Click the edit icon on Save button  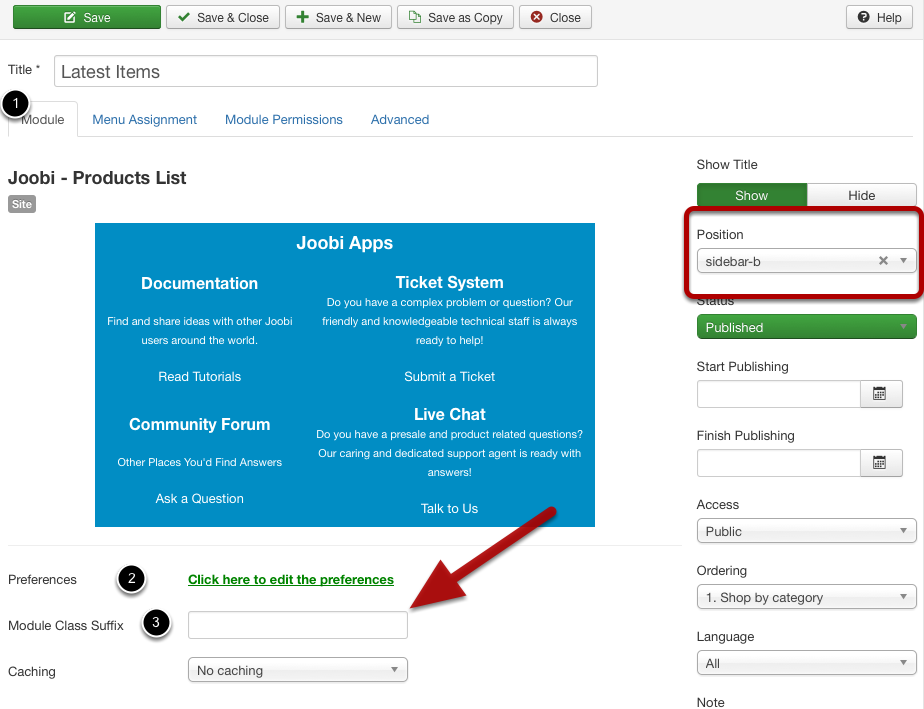[x=70, y=17]
